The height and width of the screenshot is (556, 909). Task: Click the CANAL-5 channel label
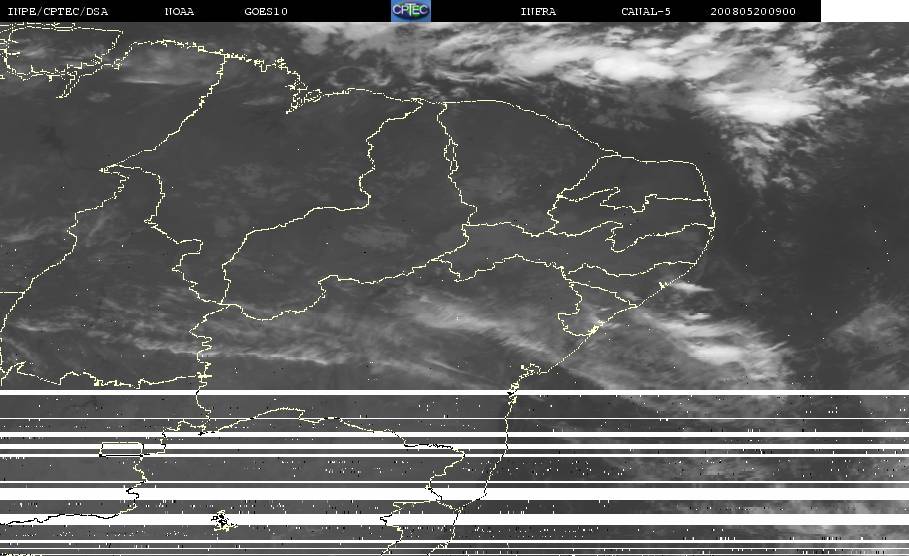pos(646,12)
